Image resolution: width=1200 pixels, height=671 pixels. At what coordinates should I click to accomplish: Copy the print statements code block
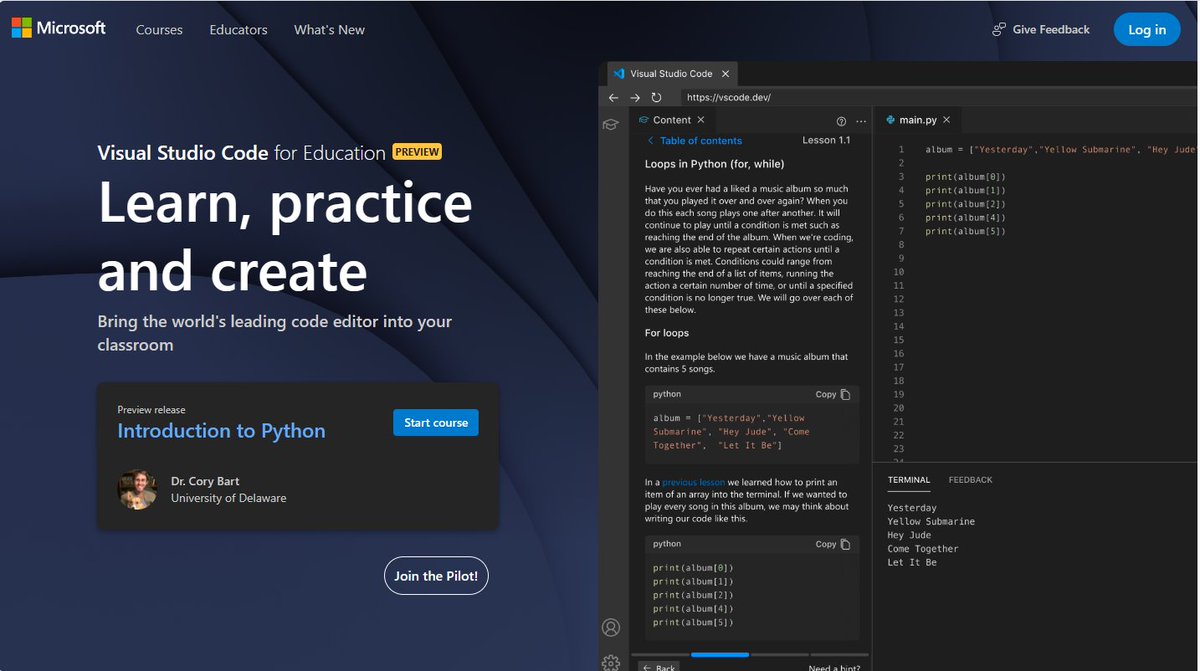[x=833, y=544]
